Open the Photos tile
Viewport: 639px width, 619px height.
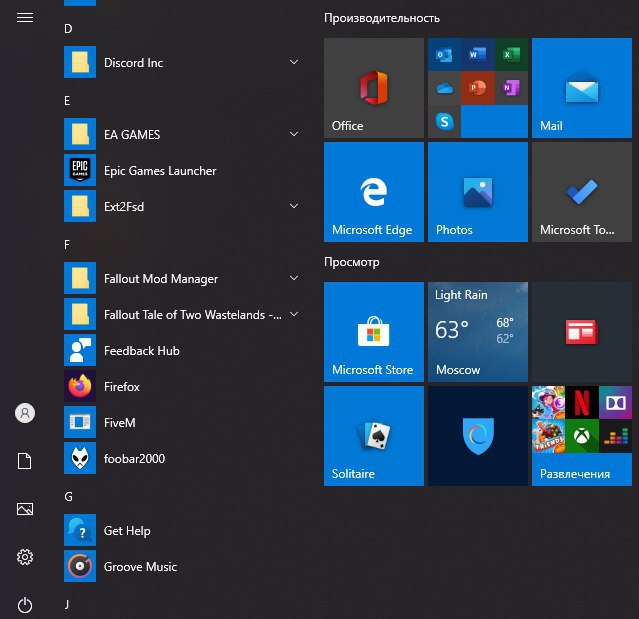click(478, 192)
